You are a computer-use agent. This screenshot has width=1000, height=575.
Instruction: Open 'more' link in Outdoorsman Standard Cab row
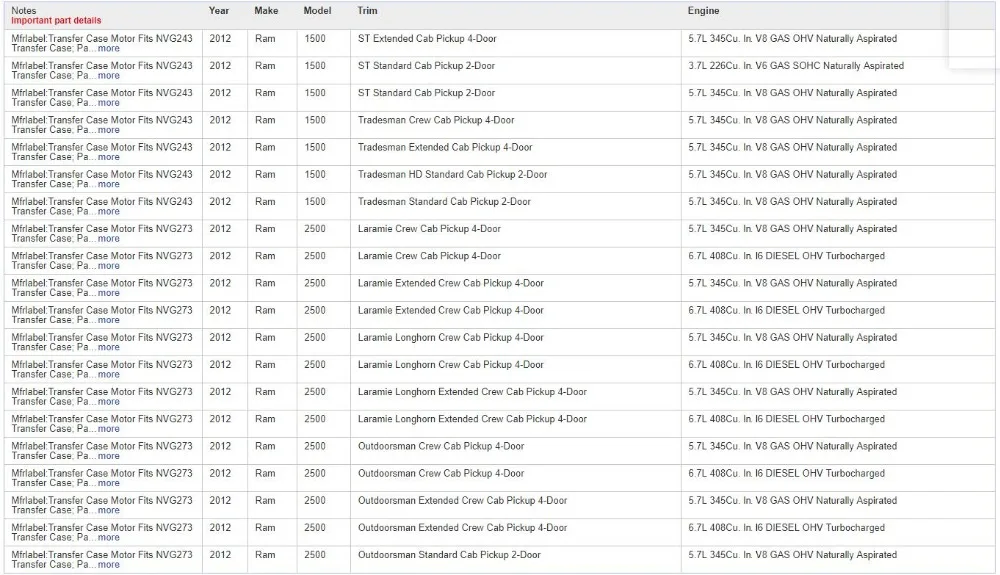(x=108, y=565)
